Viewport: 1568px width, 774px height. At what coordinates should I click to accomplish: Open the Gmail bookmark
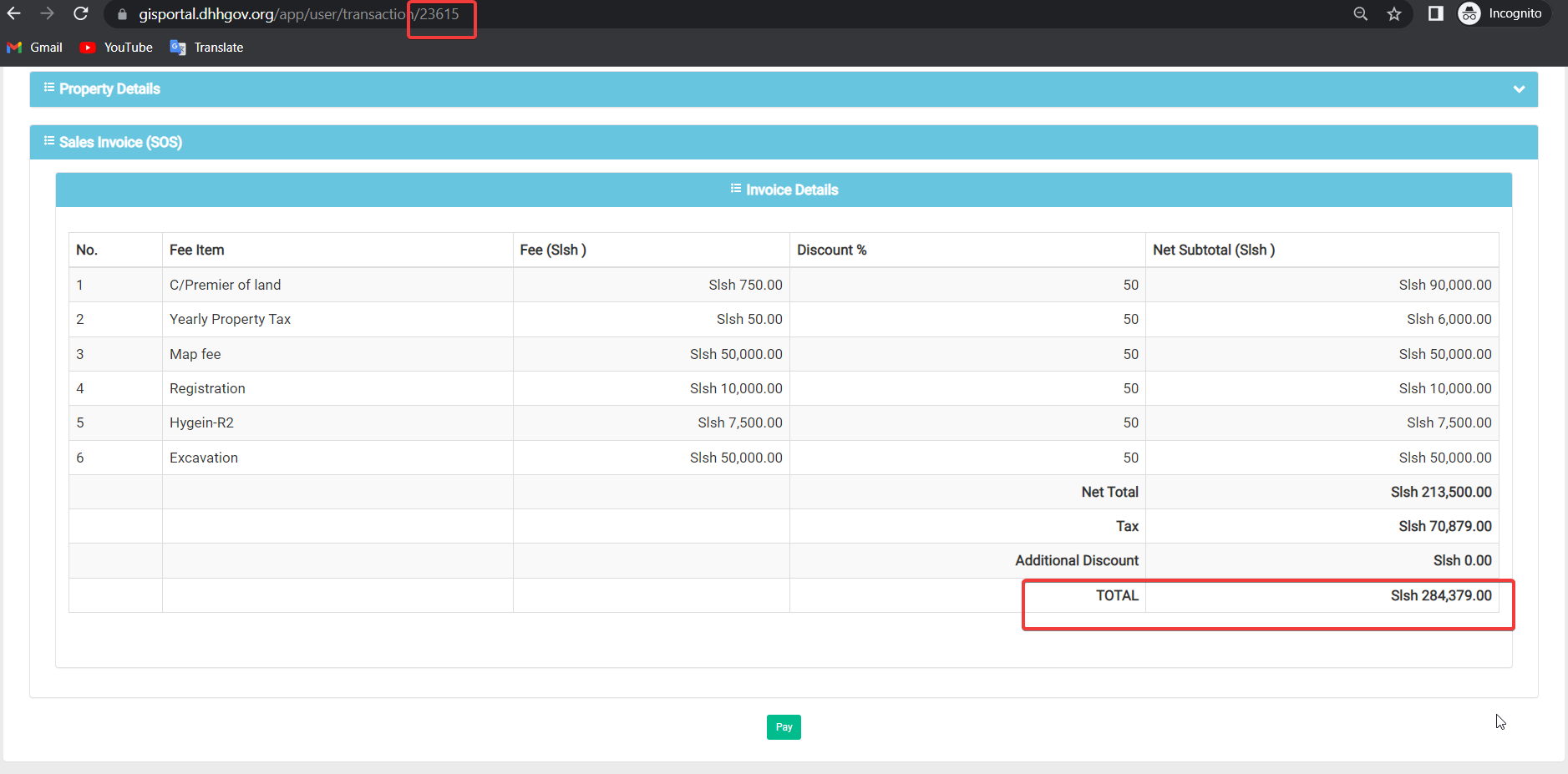pos(35,48)
